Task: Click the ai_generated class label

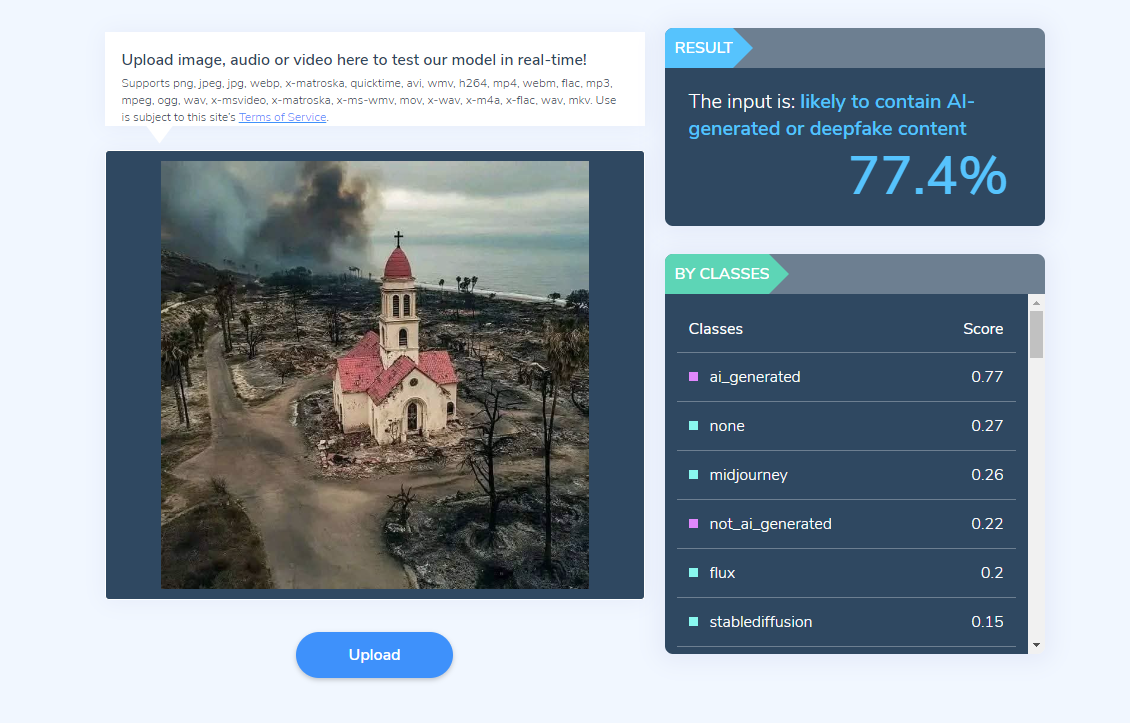Action: tap(755, 377)
